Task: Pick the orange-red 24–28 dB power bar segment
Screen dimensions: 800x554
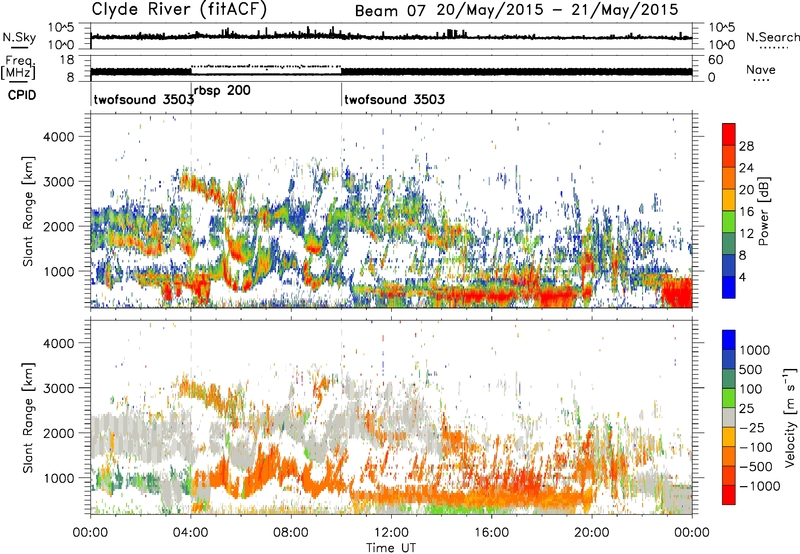Action: [x=729, y=156]
